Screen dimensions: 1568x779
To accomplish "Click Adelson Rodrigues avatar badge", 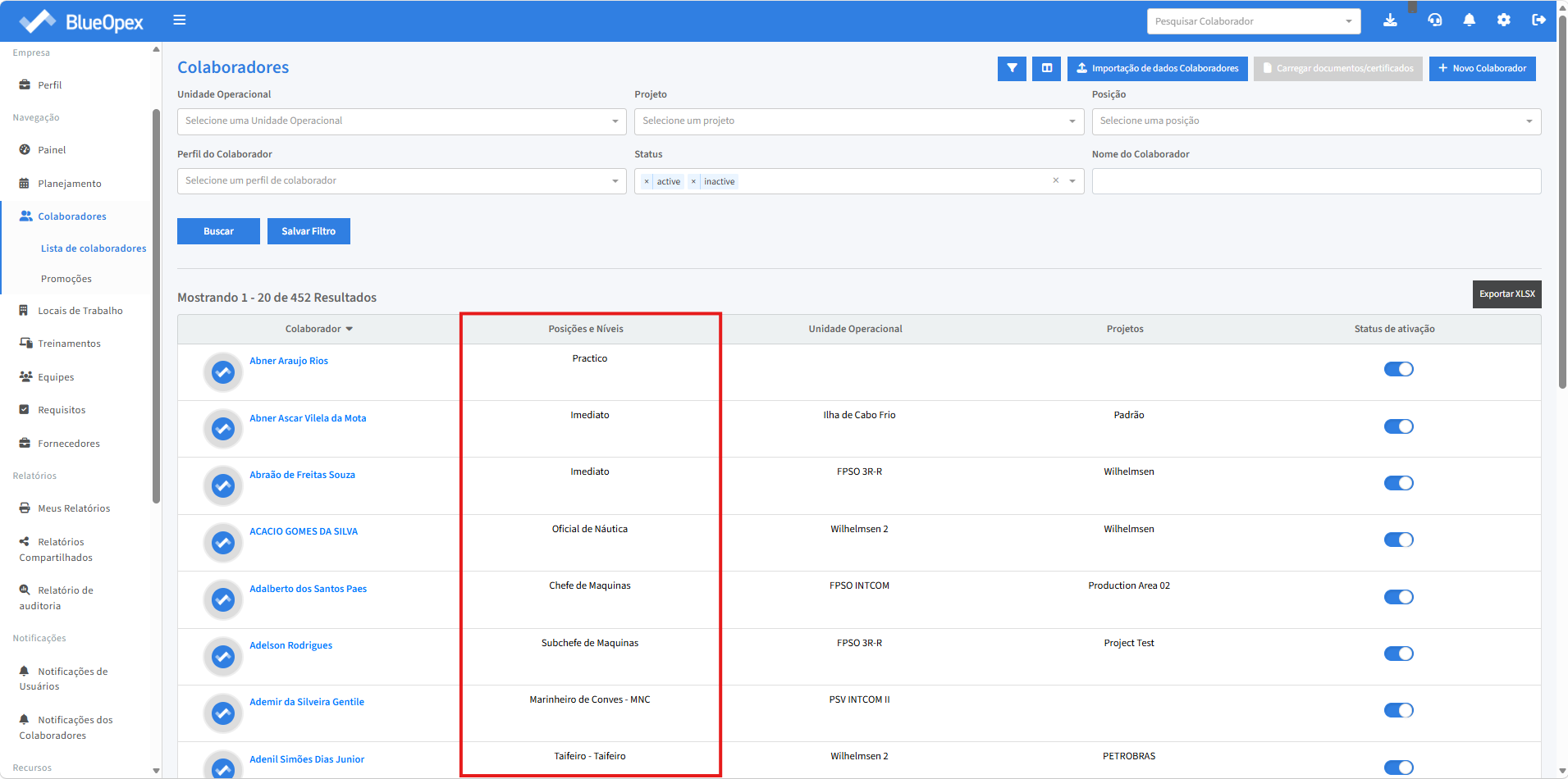I will pyautogui.click(x=223, y=656).
